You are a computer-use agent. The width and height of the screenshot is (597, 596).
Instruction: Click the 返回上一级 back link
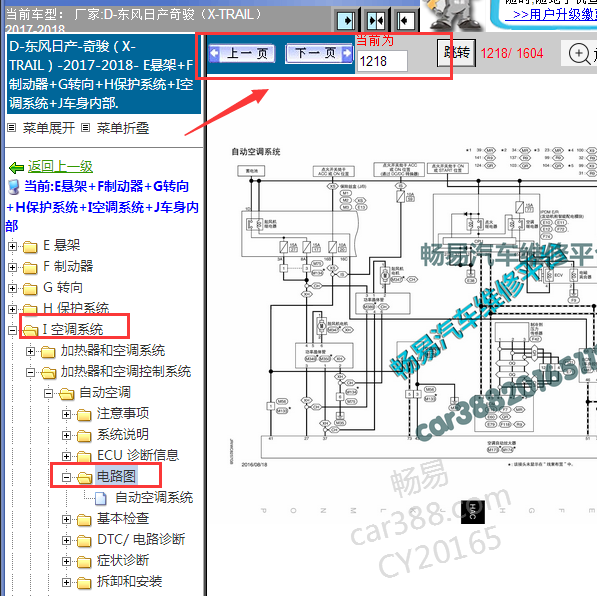point(60,166)
